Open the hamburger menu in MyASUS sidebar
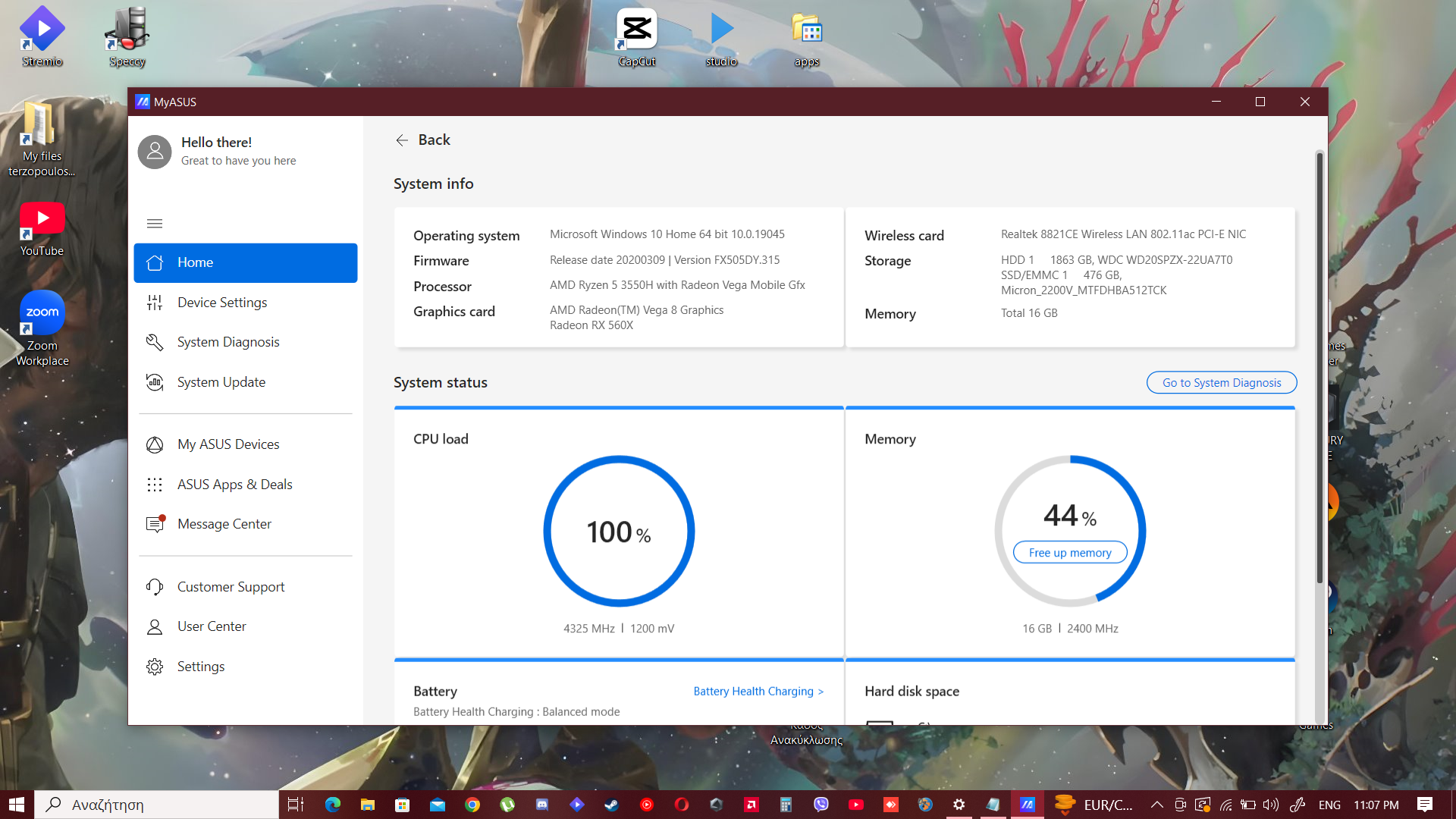The image size is (1456, 819). (x=155, y=223)
